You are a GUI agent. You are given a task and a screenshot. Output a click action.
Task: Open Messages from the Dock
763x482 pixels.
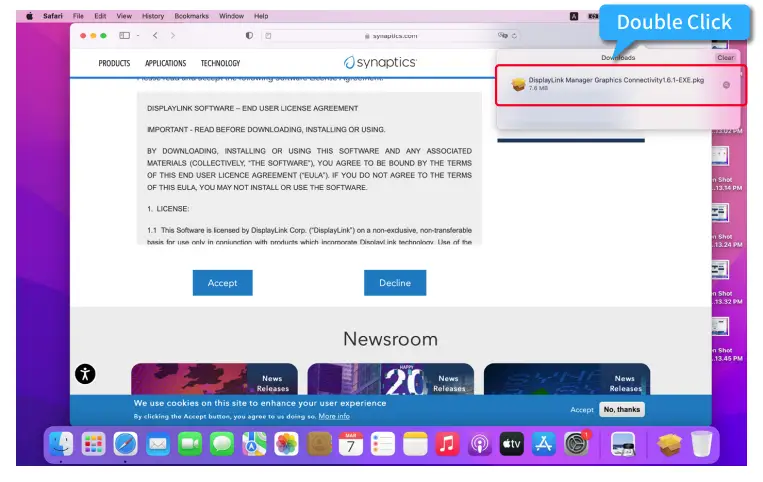click(x=222, y=444)
